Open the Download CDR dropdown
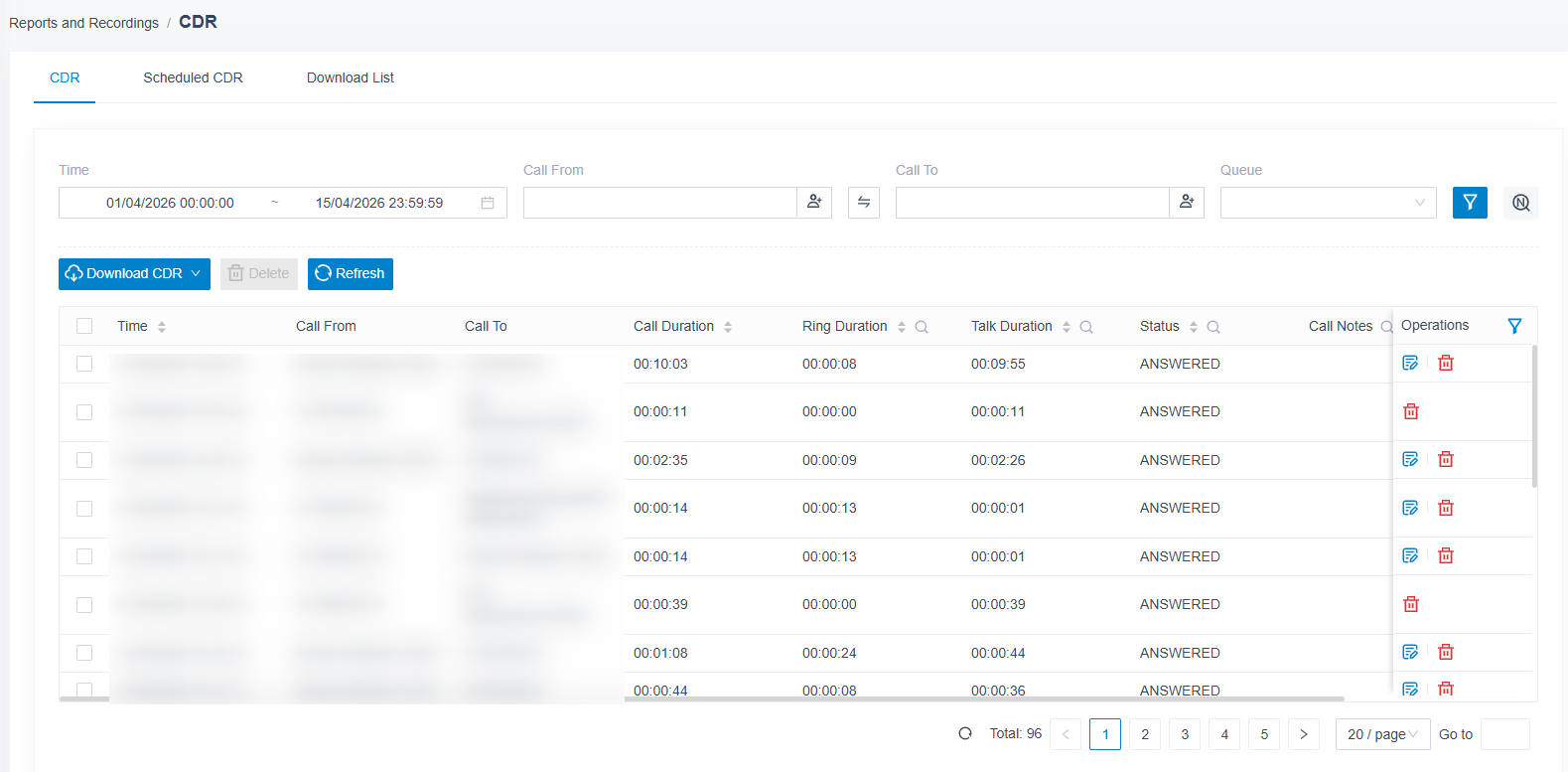The width and height of the screenshot is (1568, 772). (x=134, y=274)
